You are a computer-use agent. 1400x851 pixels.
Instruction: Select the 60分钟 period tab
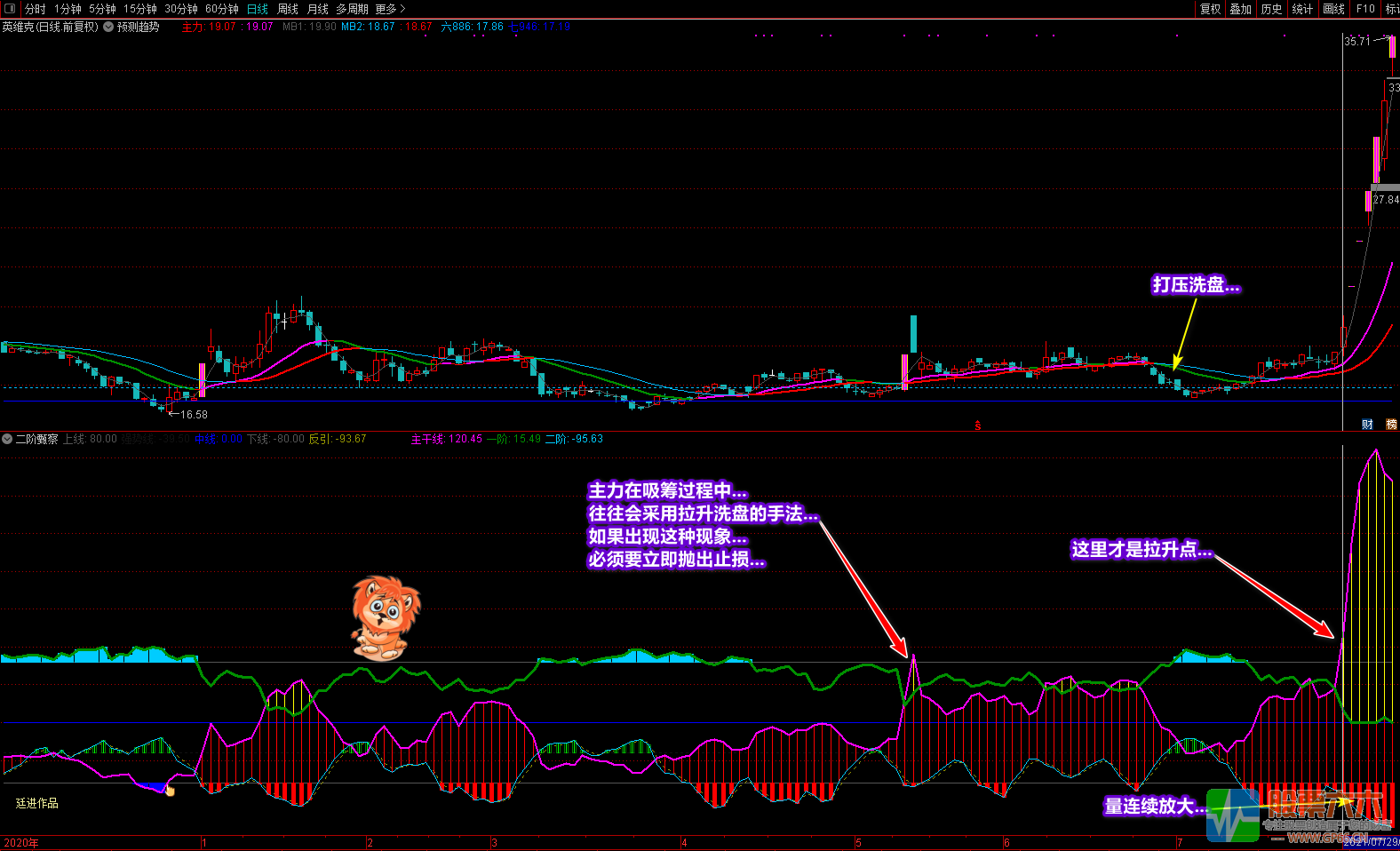click(x=222, y=9)
